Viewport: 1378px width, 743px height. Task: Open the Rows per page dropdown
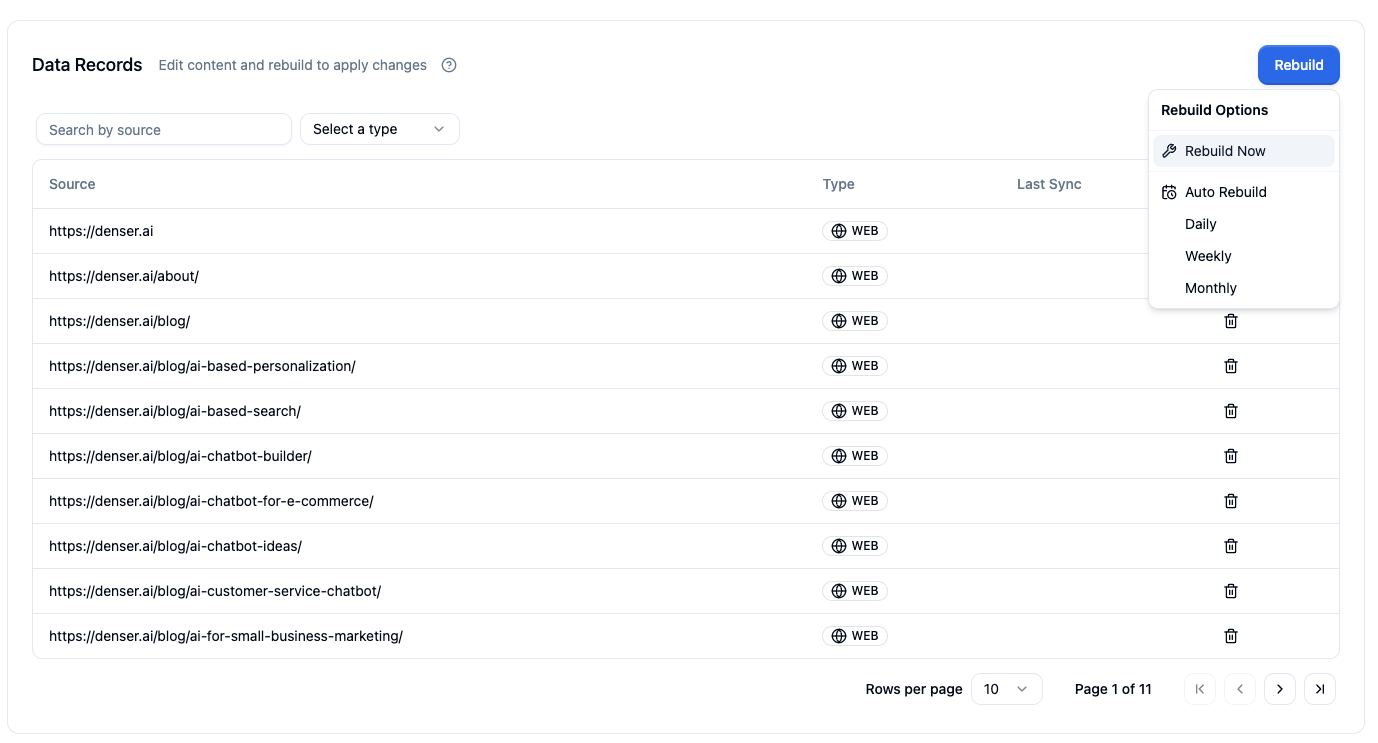pos(1006,689)
